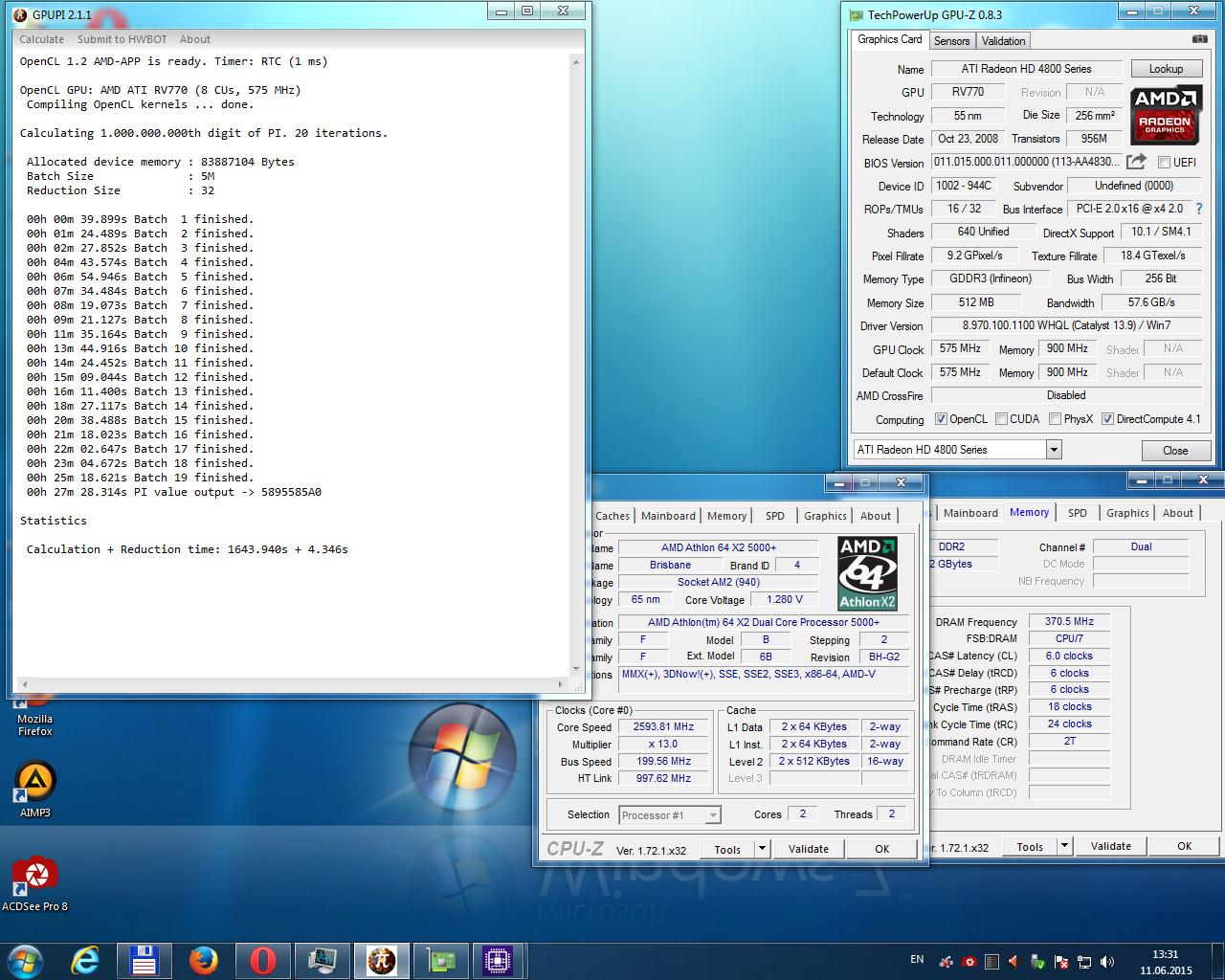The width and height of the screenshot is (1225, 980).
Task: Click the computer monitor taskbar icon
Action: click(322, 960)
